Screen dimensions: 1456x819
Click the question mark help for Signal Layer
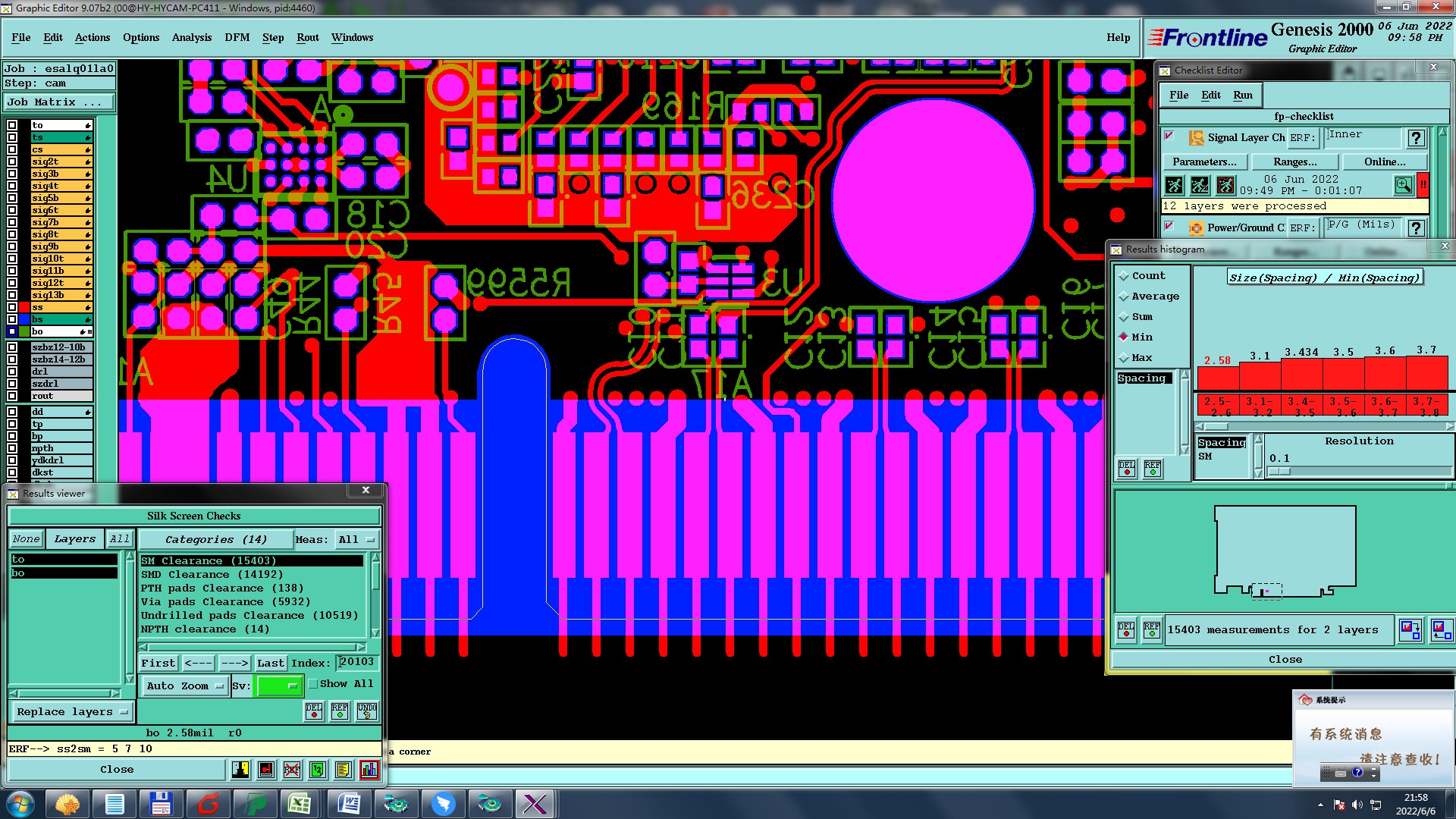coord(1415,138)
